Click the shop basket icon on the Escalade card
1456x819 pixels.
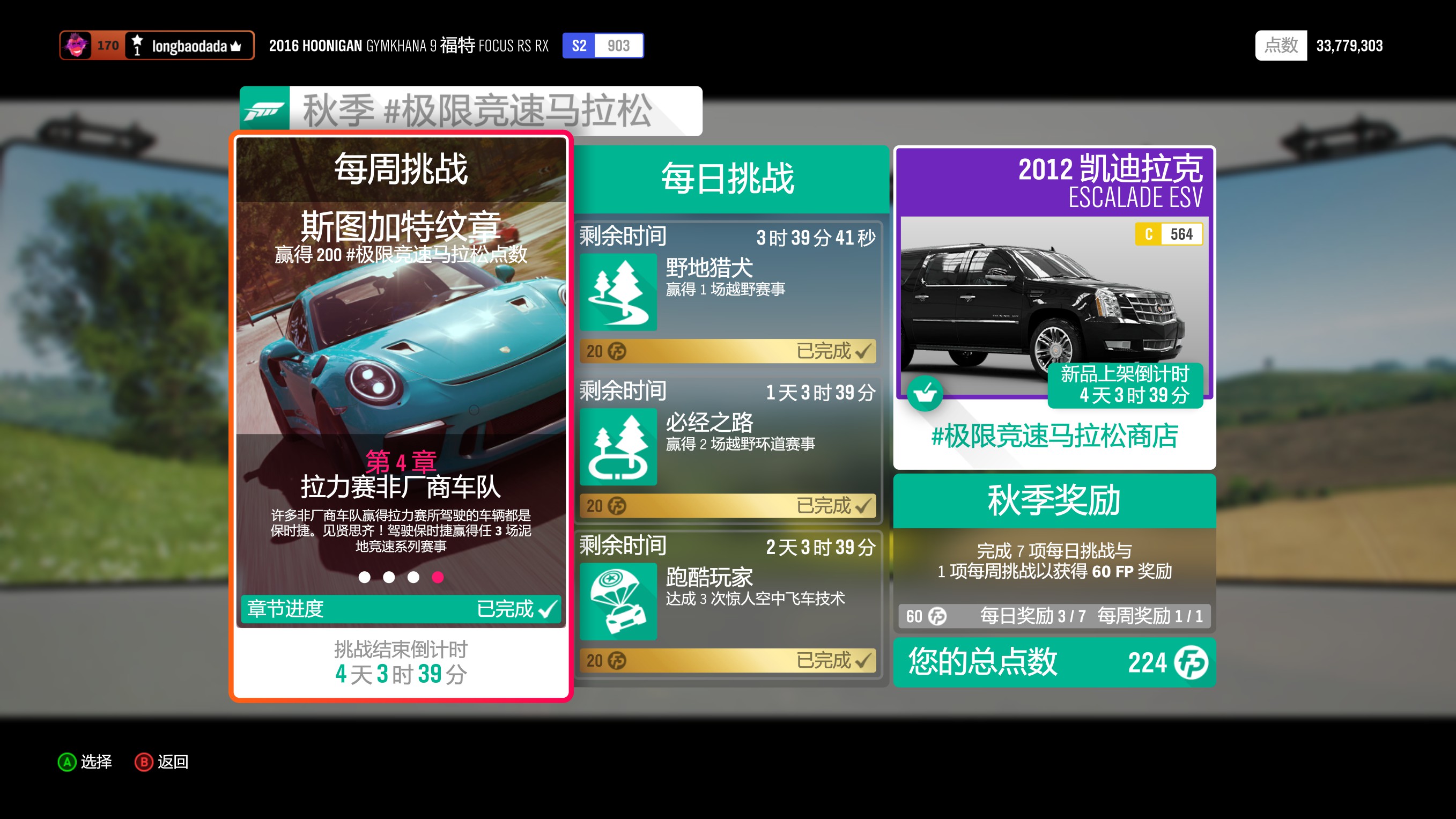tap(925, 393)
